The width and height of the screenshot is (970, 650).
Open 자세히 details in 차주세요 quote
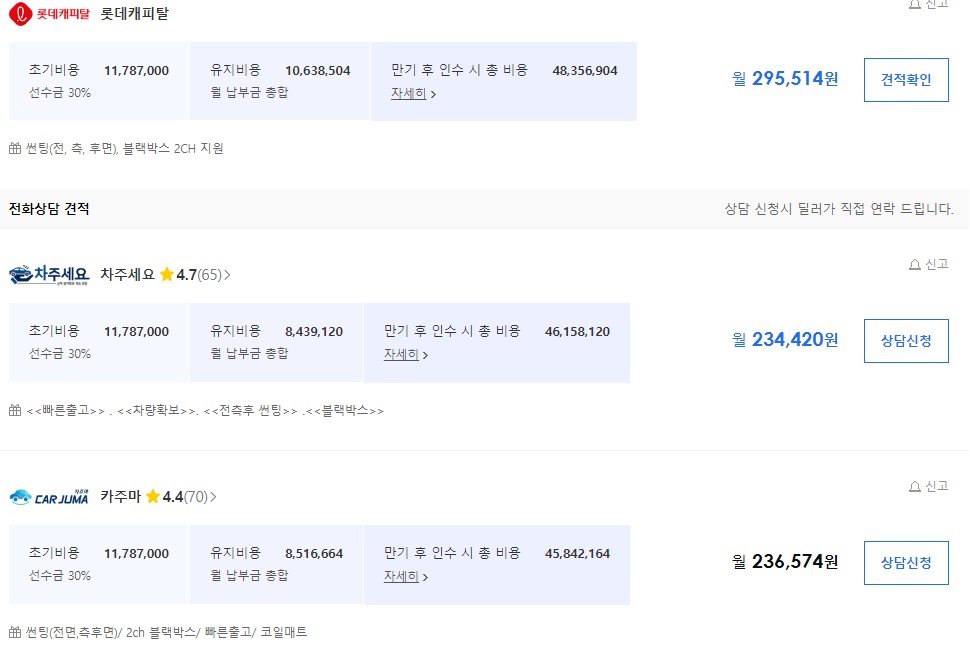tap(405, 354)
